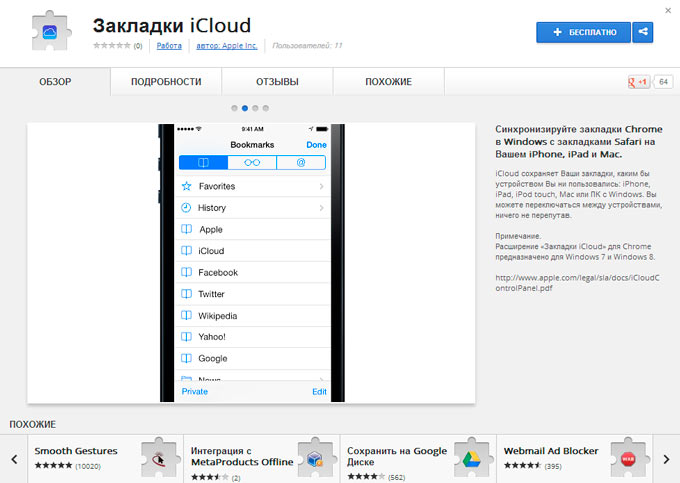The height and width of the screenshot is (483, 680).
Task: Click the ПОХОЖИЕ section heading
Action: click(33, 424)
